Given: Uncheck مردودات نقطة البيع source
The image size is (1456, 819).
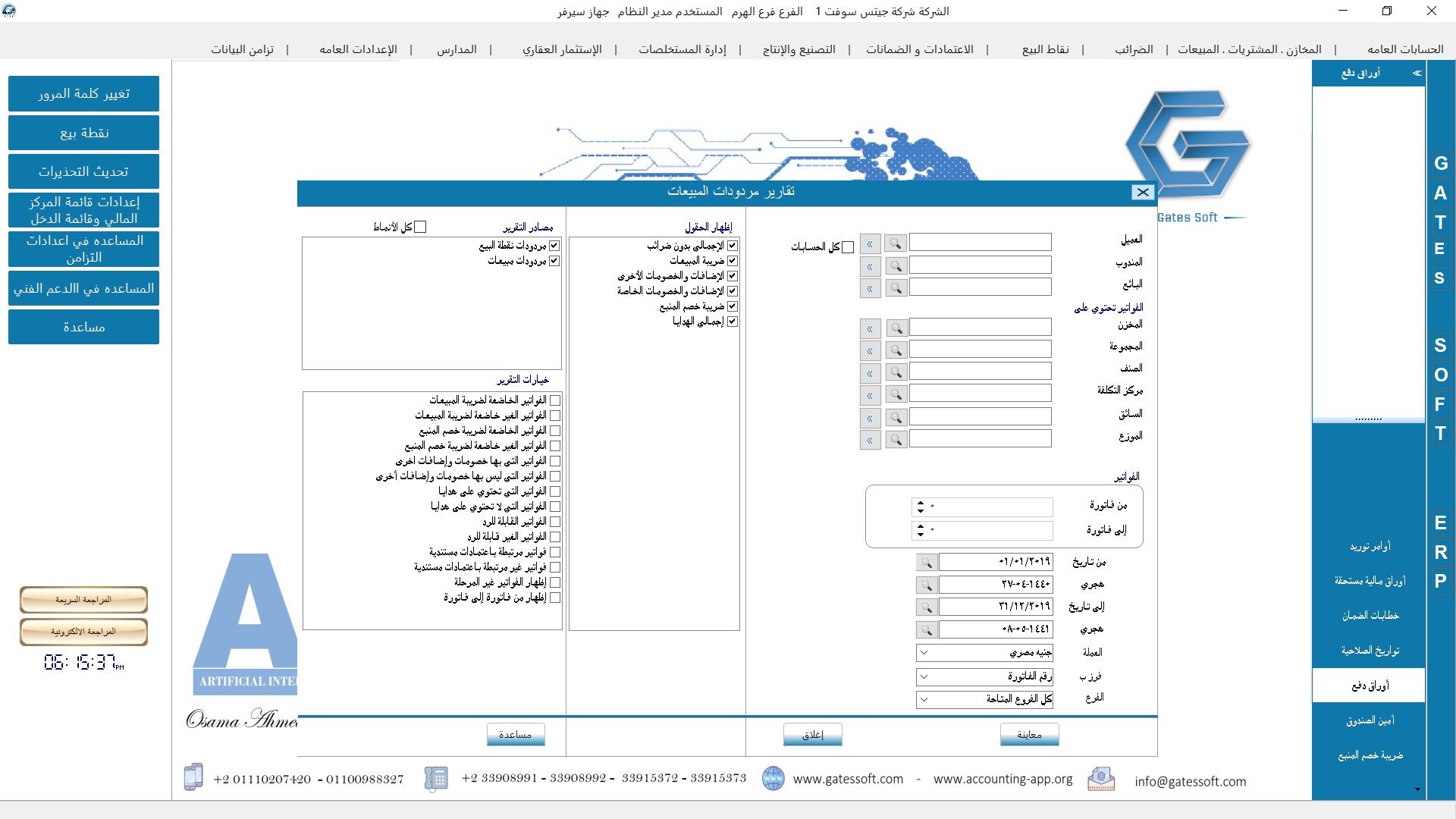Looking at the screenshot, I should (554, 246).
